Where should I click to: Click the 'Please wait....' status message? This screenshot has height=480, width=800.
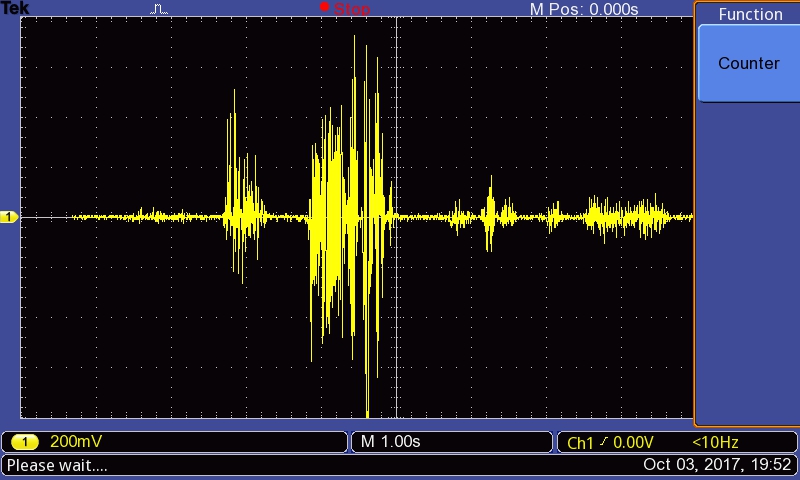coord(57,465)
